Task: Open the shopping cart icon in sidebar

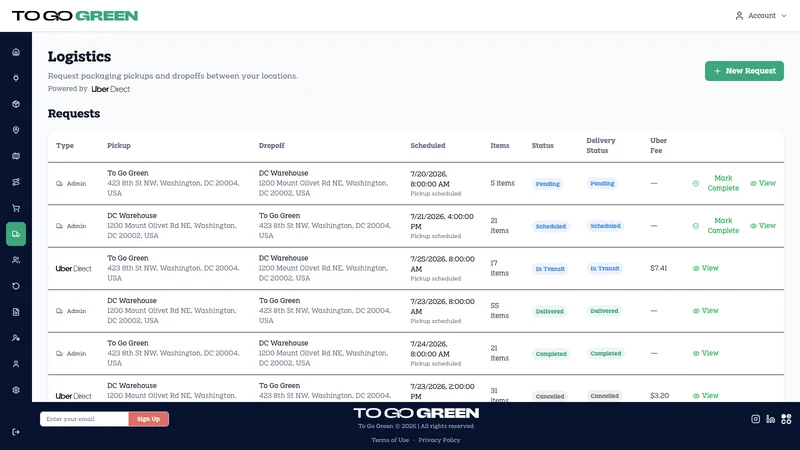Action: [x=16, y=208]
